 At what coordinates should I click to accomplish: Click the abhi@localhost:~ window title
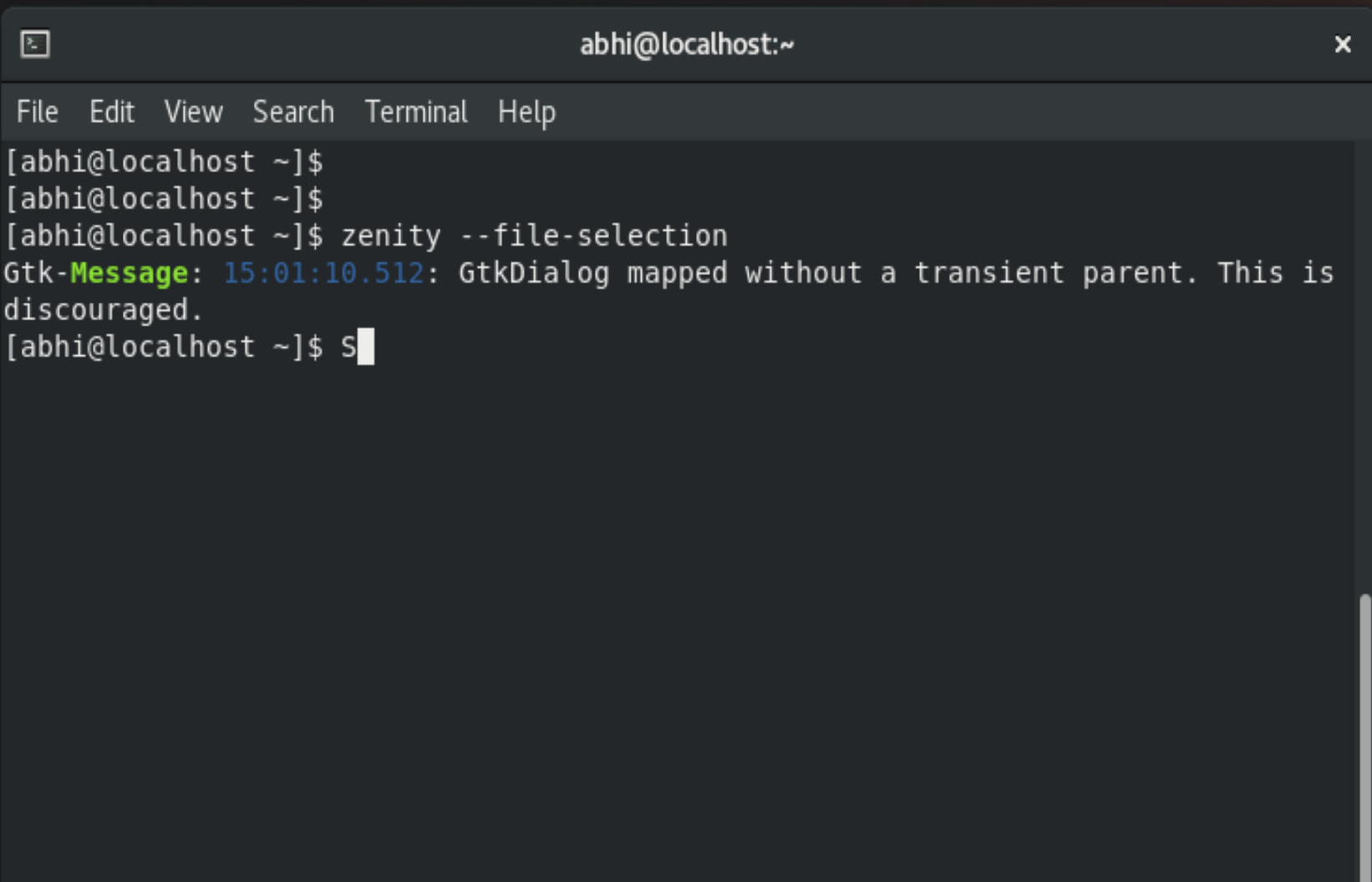685,43
